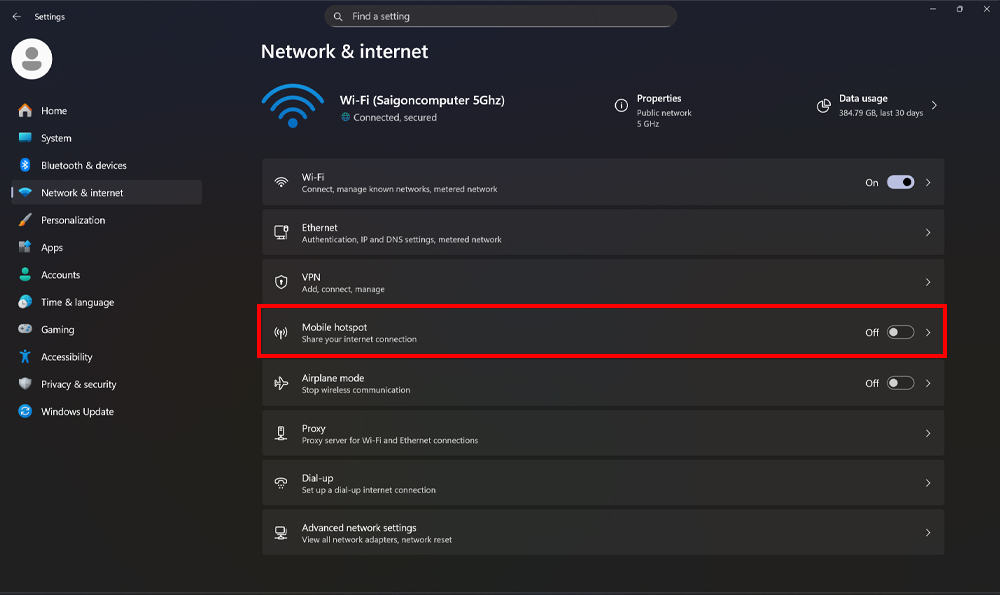Enable the Mobile hotspot toggle
This screenshot has width=1000, height=595.
click(899, 332)
